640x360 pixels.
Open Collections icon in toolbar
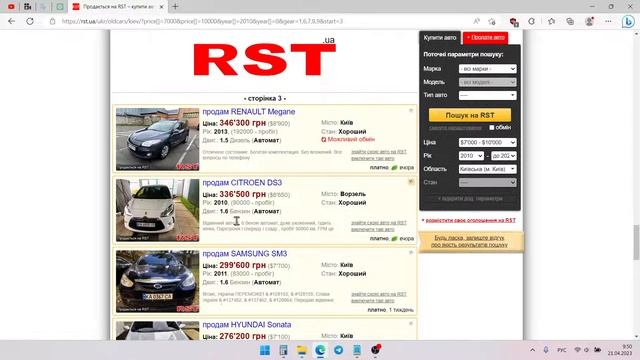coord(570,21)
